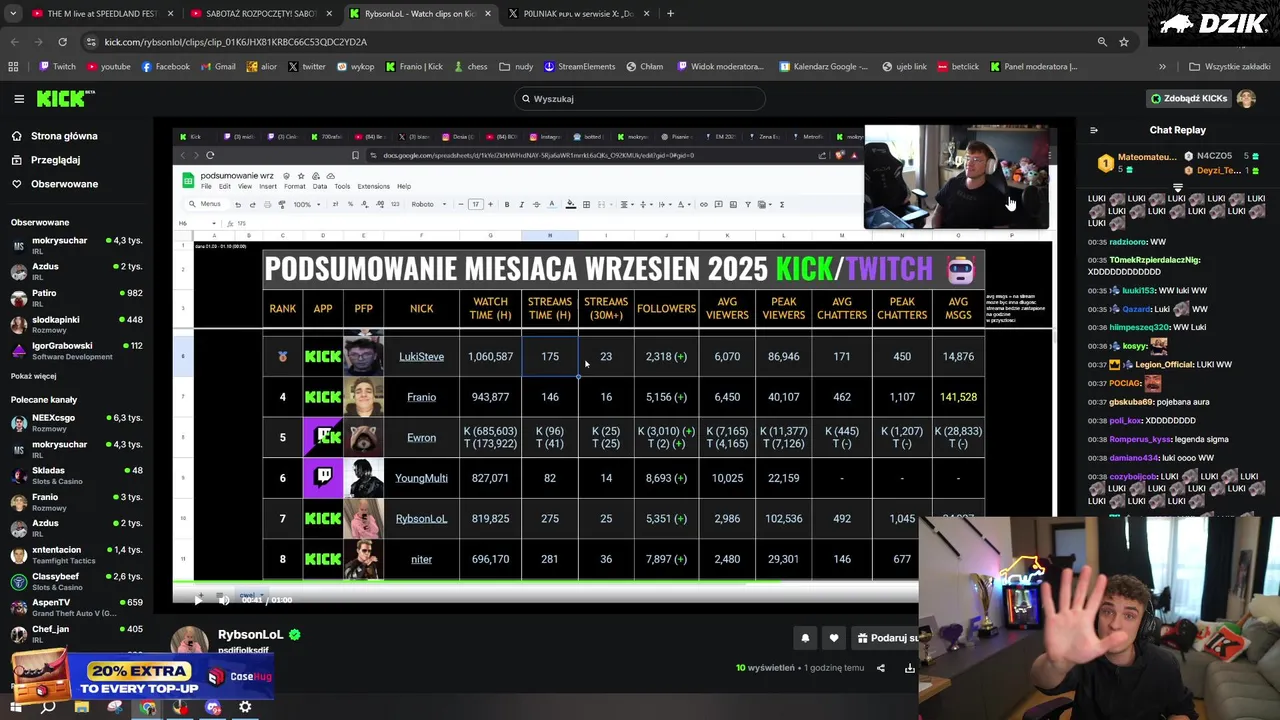Open the Kalendarz Google bookmark
1280x720 pixels.
(825, 67)
